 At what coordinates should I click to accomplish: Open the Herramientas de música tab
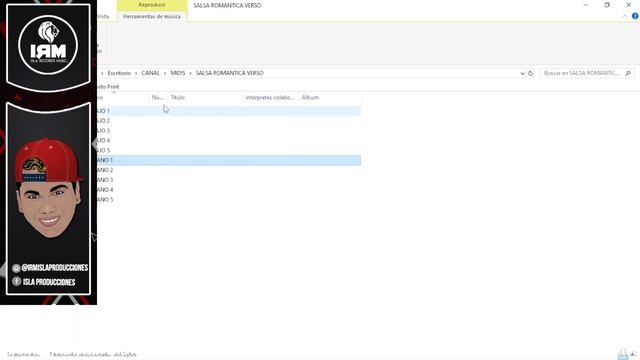(x=152, y=16)
